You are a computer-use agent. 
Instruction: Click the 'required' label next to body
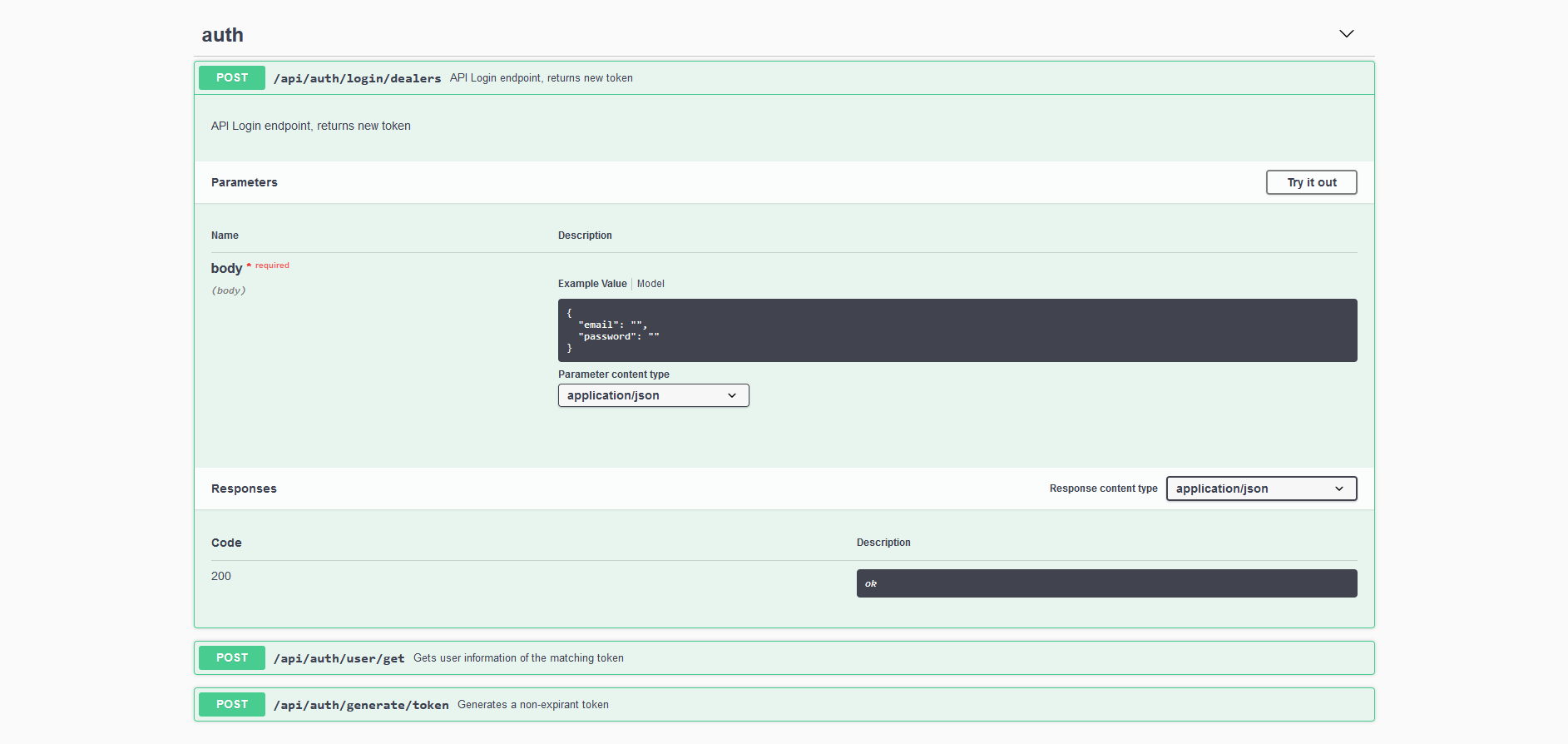coord(272,265)
